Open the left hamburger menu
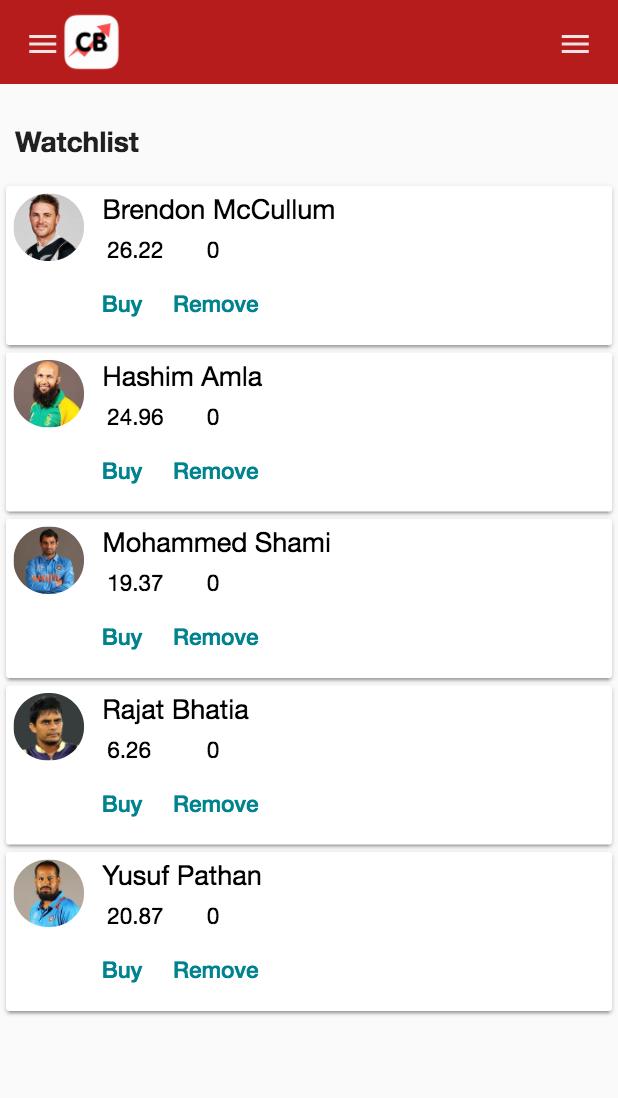Image resolution: width=618 pixels, height=1098 pixels. pos(42,44)
